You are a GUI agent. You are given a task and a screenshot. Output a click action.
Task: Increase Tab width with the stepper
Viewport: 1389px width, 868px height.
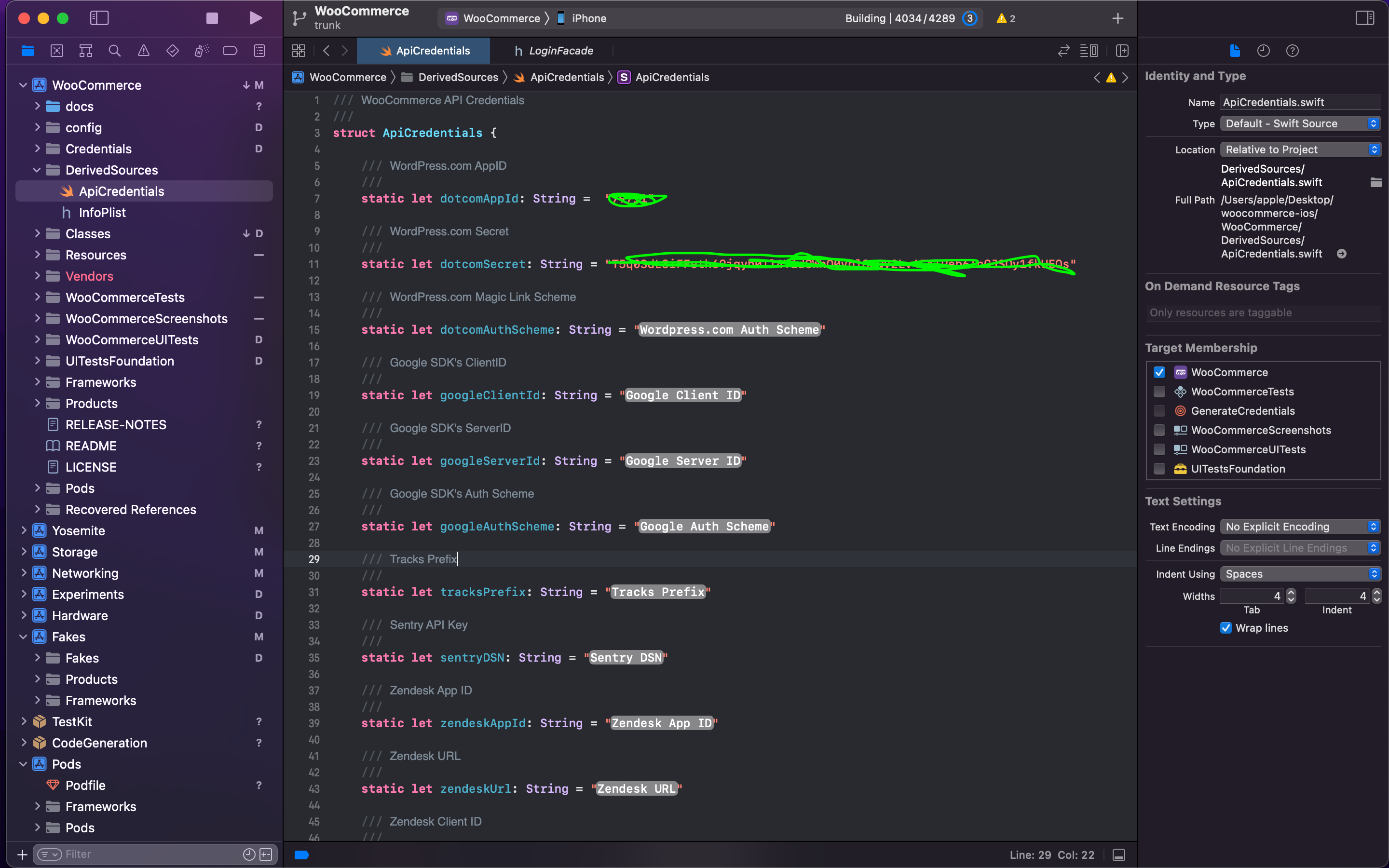point(1290,593)
